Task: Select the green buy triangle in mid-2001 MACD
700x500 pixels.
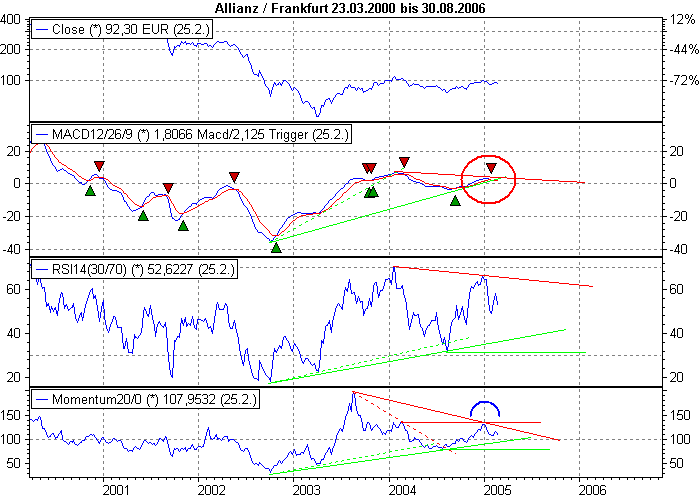Action: click(x=143, y=216)
